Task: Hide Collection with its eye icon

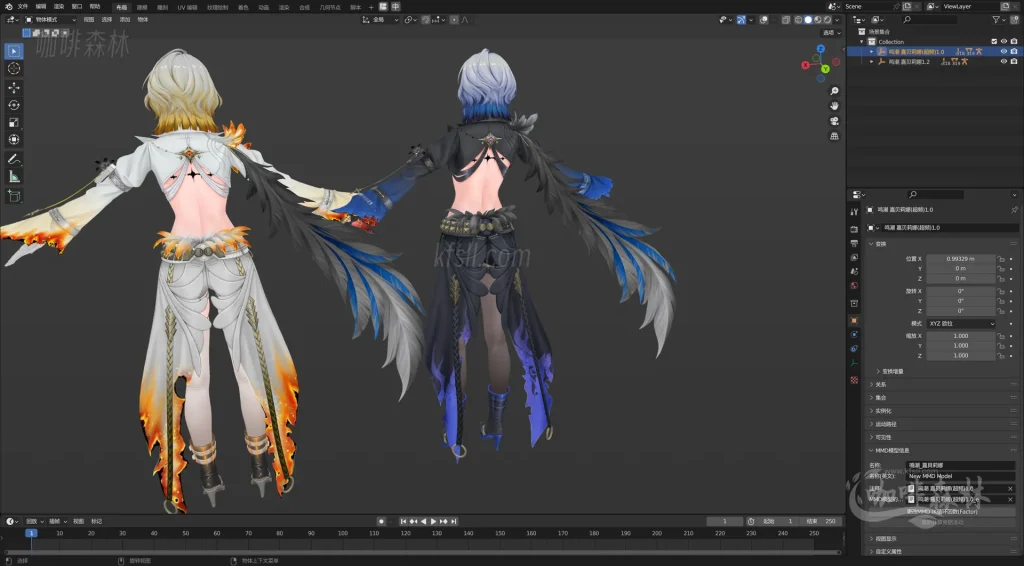Action: [x=1004, y=41]
